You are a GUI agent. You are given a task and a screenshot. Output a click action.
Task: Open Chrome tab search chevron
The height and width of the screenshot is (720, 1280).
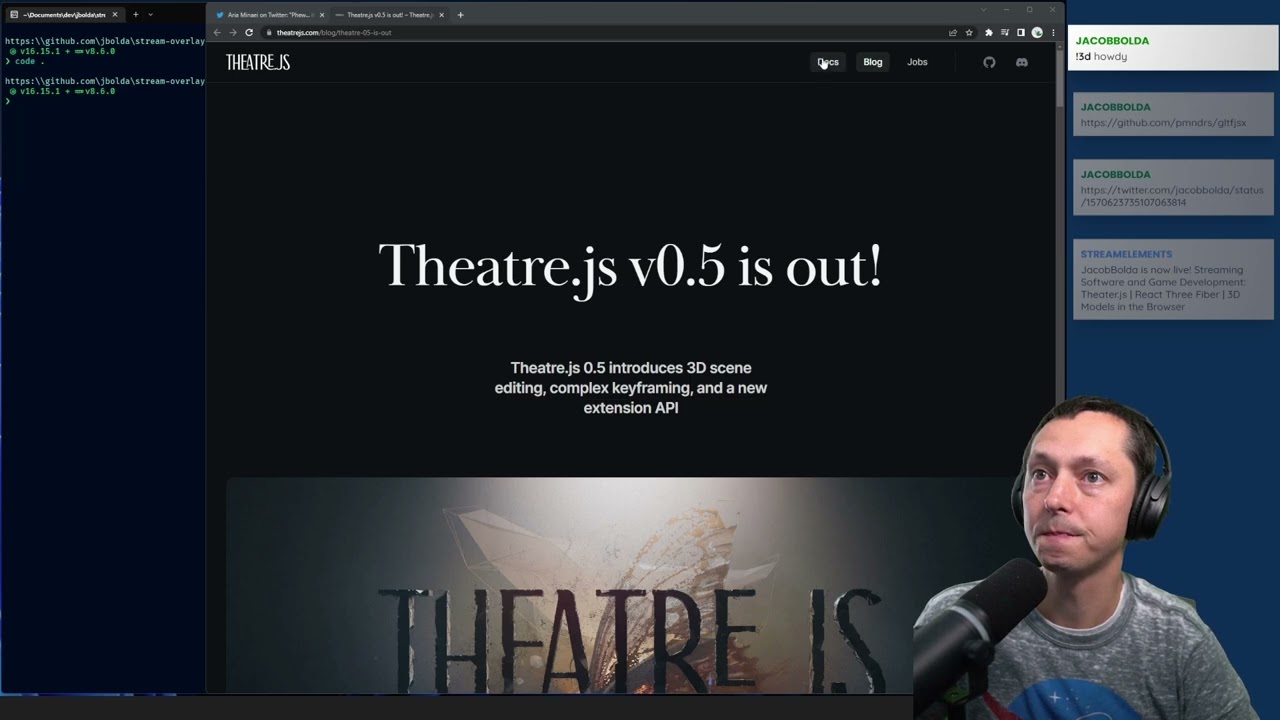984,10
